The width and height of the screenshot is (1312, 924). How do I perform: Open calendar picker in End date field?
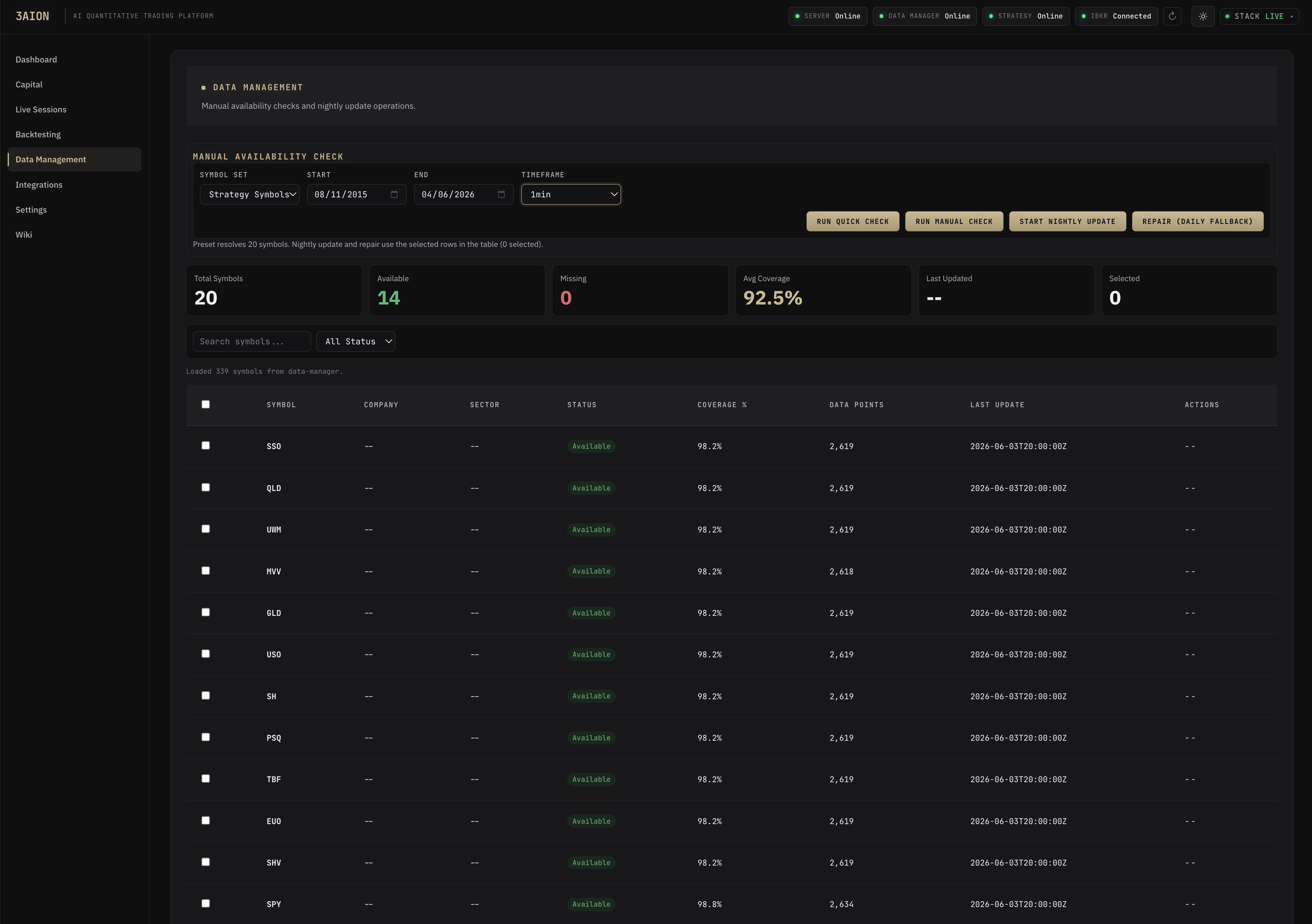coord(501,194)
